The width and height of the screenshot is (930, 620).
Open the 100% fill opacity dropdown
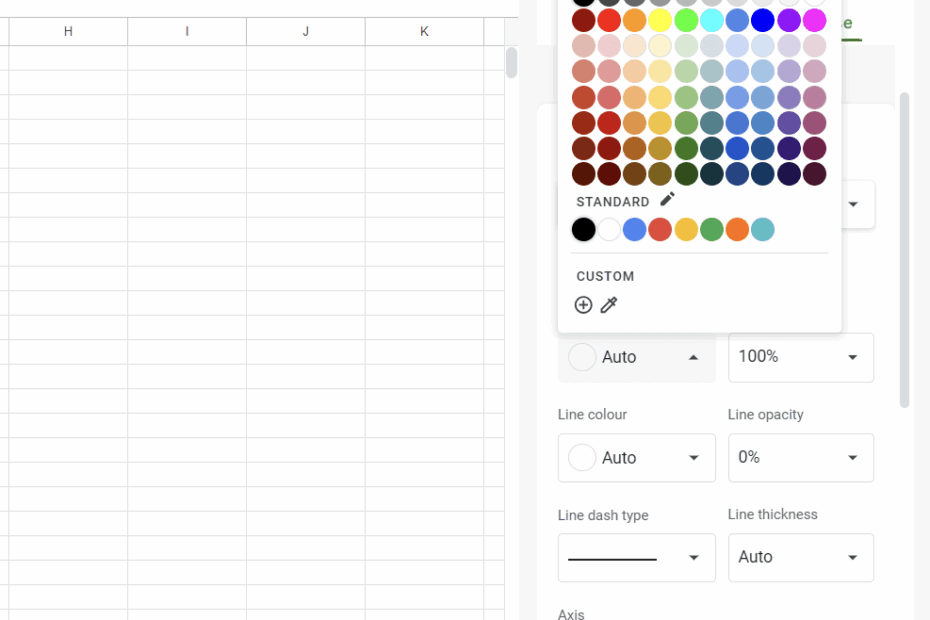tap(801, 357)
